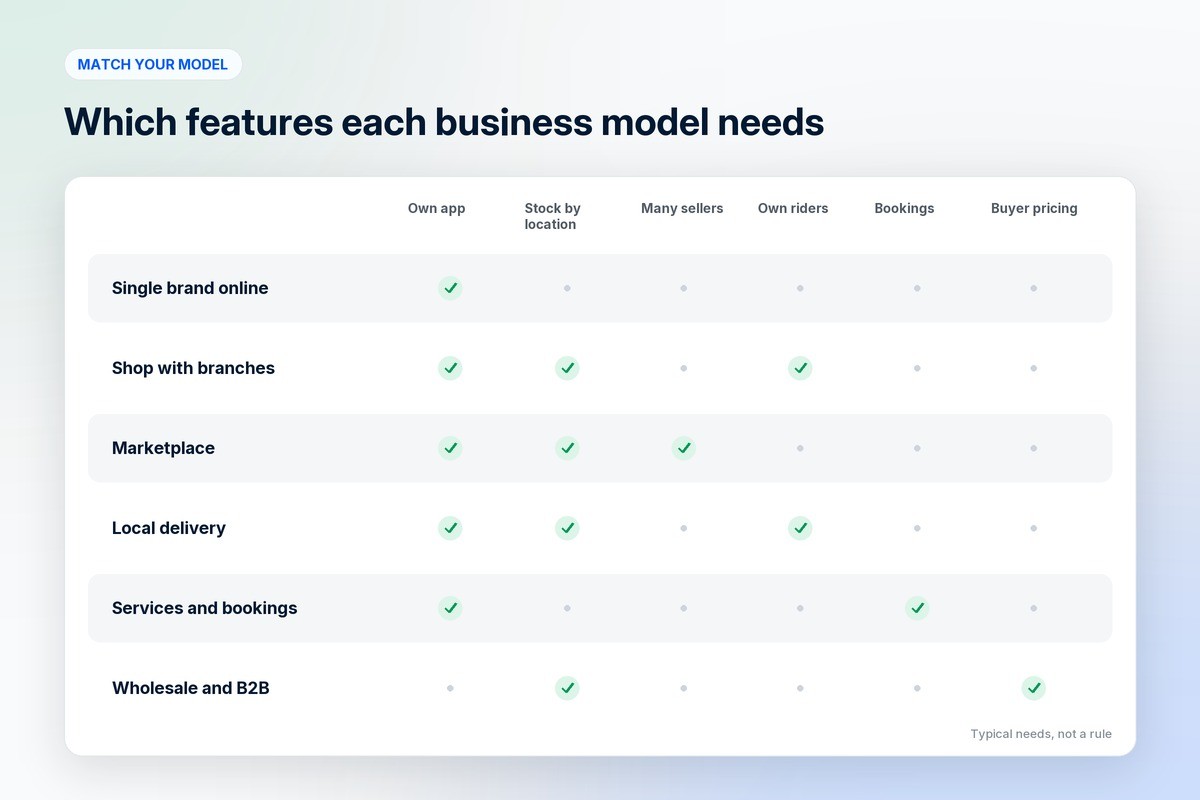Click the Buyer pricing dot for Services and bookings
Viewport: 1200px width, 800px height.
click(x=1034, y=608)
